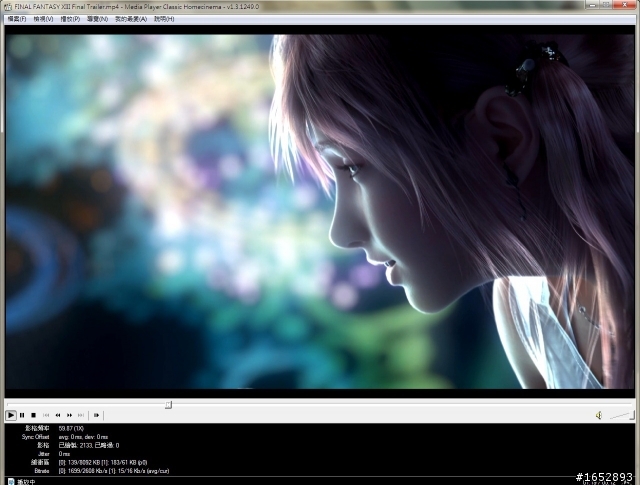640x485 pixels.
Task: Click the Jitter value 0 ms
Action: 64,454
